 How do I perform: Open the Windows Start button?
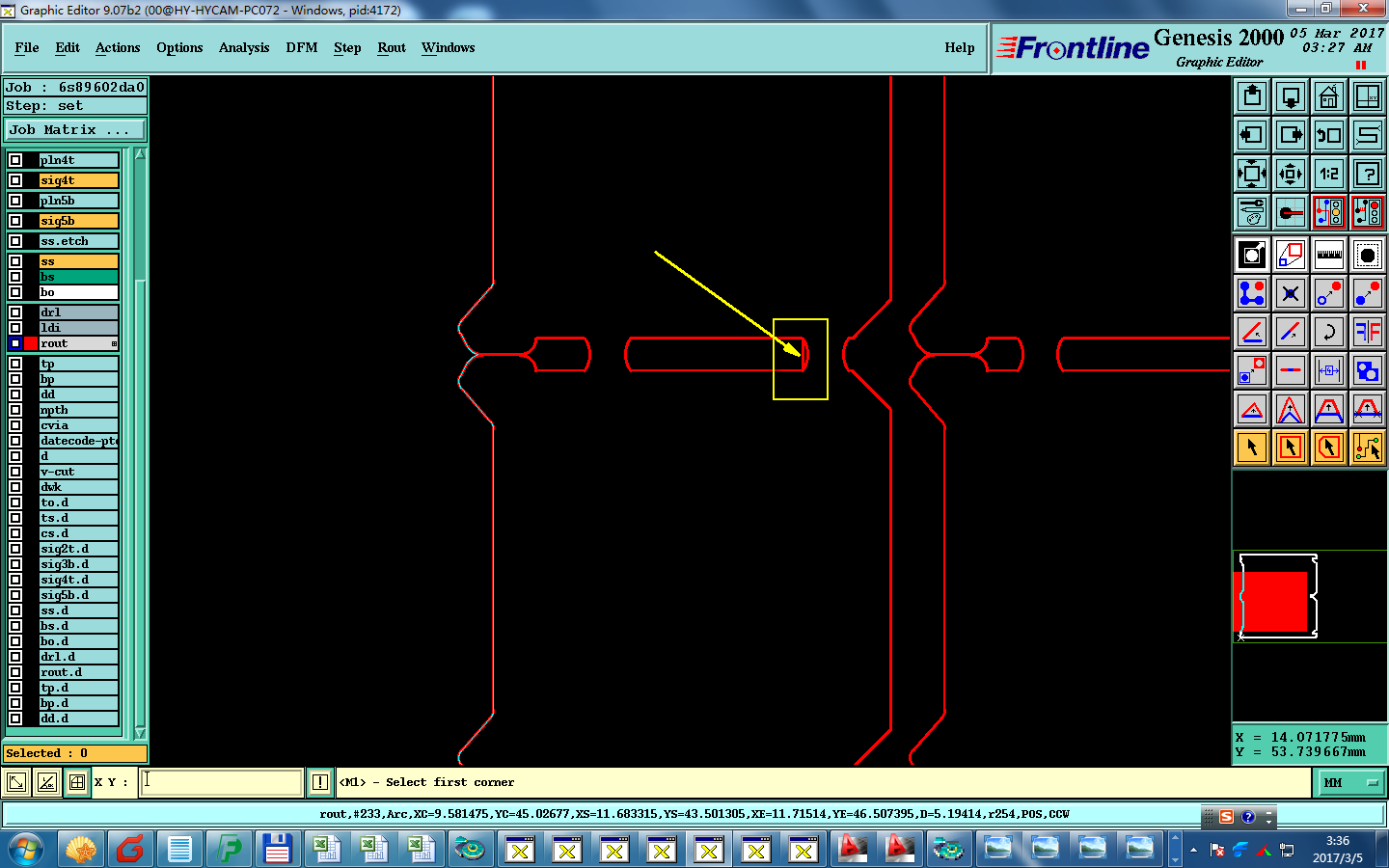26,850
